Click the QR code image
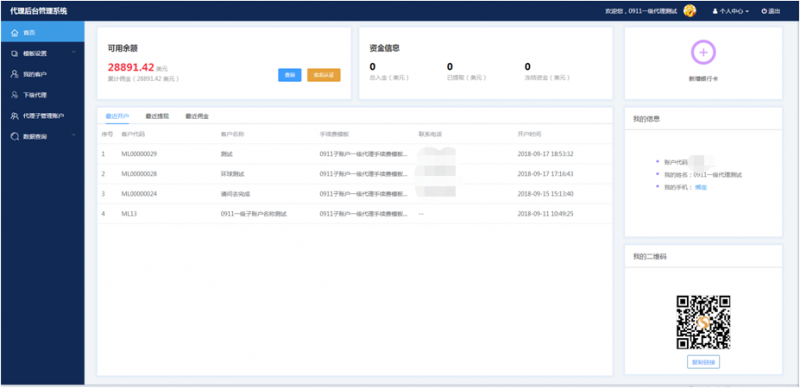This screenshot has height=388, width=800. point(703,322)
